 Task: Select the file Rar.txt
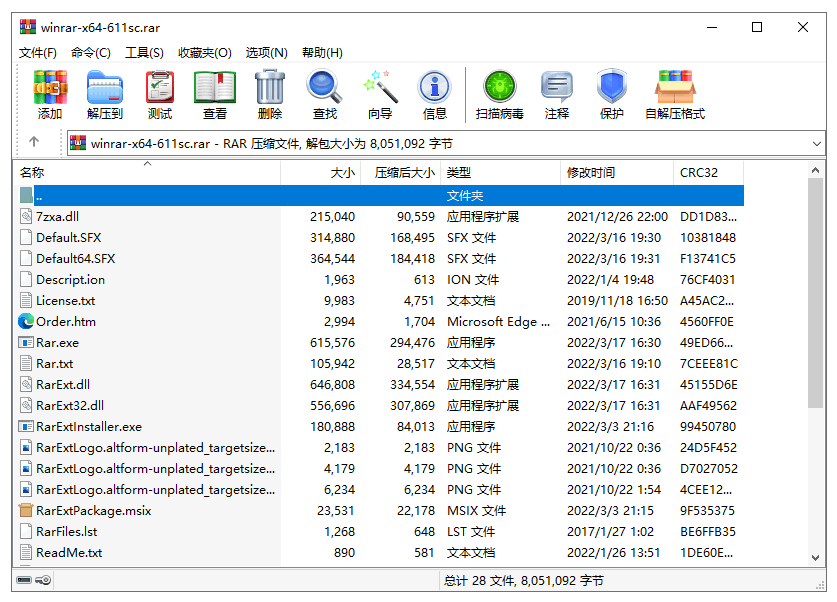[54, 363]
